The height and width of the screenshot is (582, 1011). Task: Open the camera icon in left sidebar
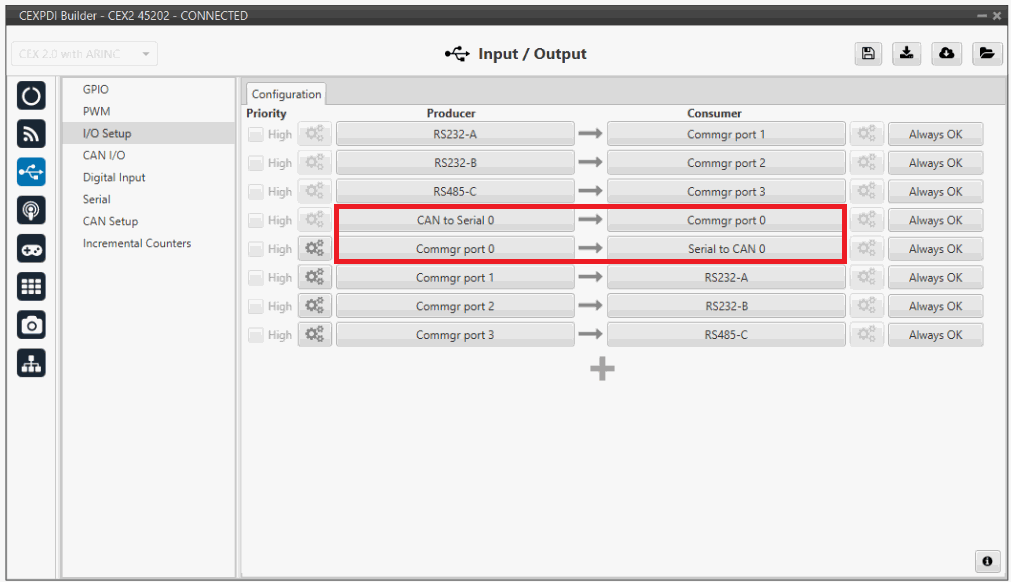[x=31, y=324]
